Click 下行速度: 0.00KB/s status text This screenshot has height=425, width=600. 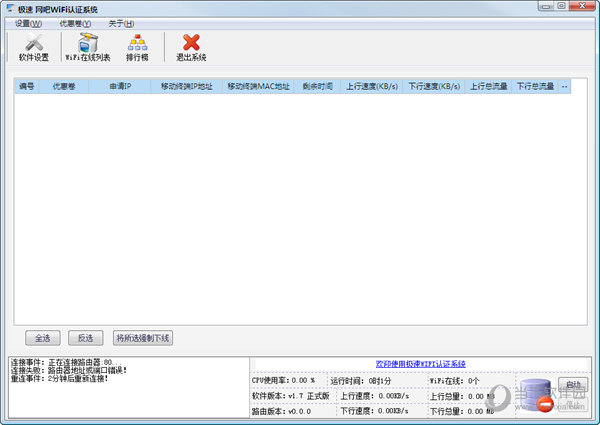pyautogui.click(x=375, y=411)
